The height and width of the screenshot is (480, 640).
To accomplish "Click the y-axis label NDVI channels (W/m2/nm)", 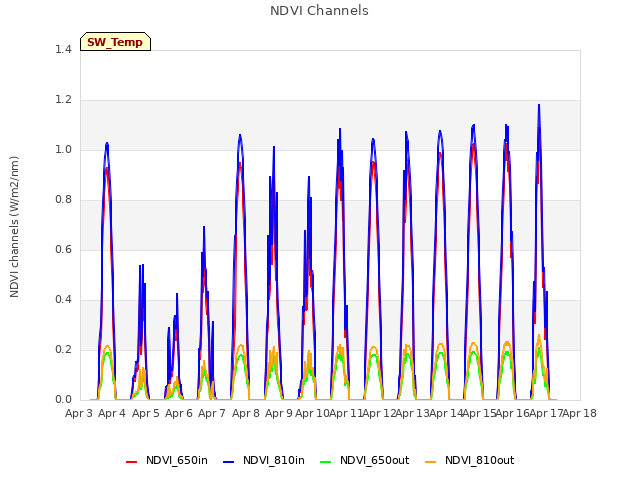I will tap(14, 227).
